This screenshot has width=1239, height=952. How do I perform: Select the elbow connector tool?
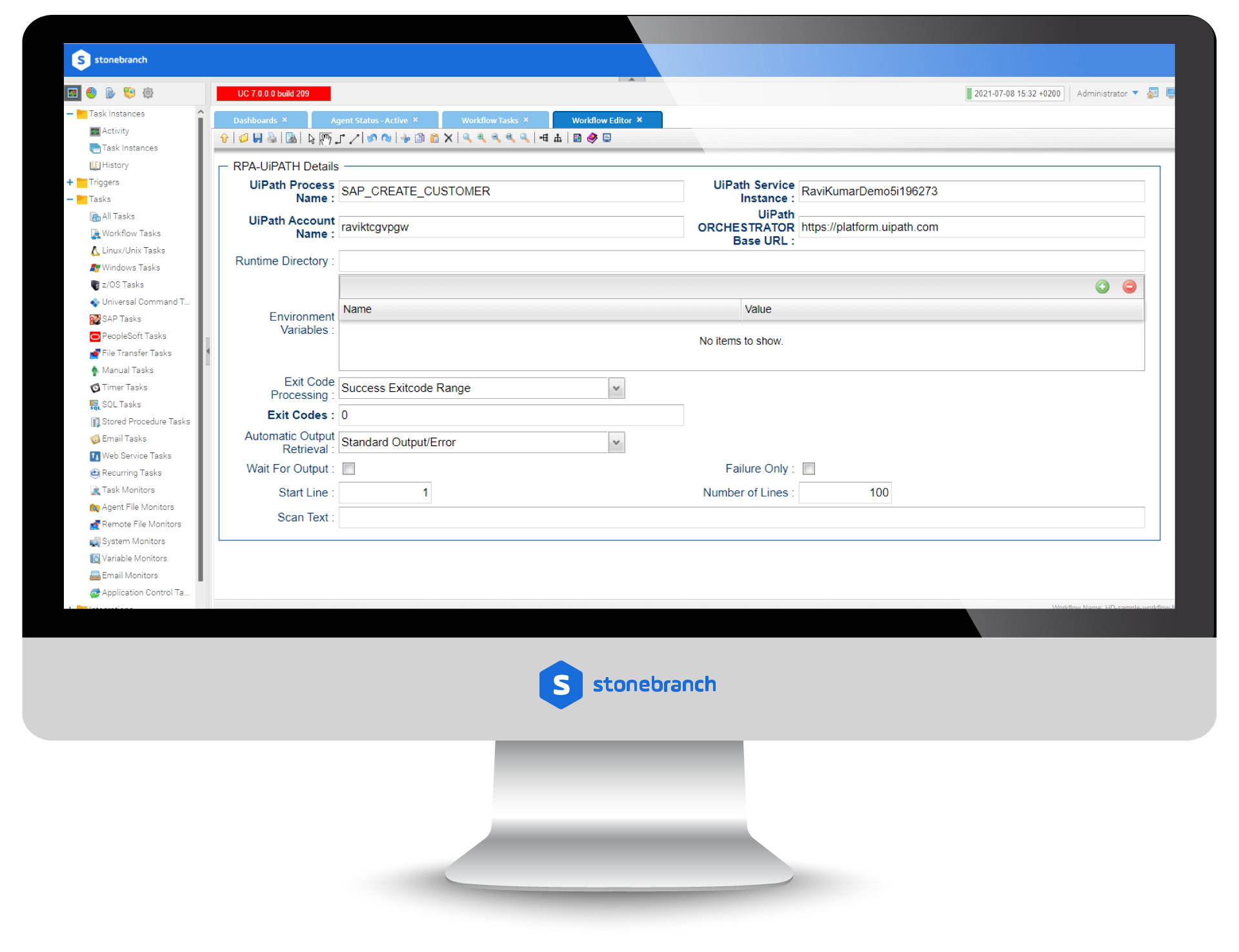[340, 139]
